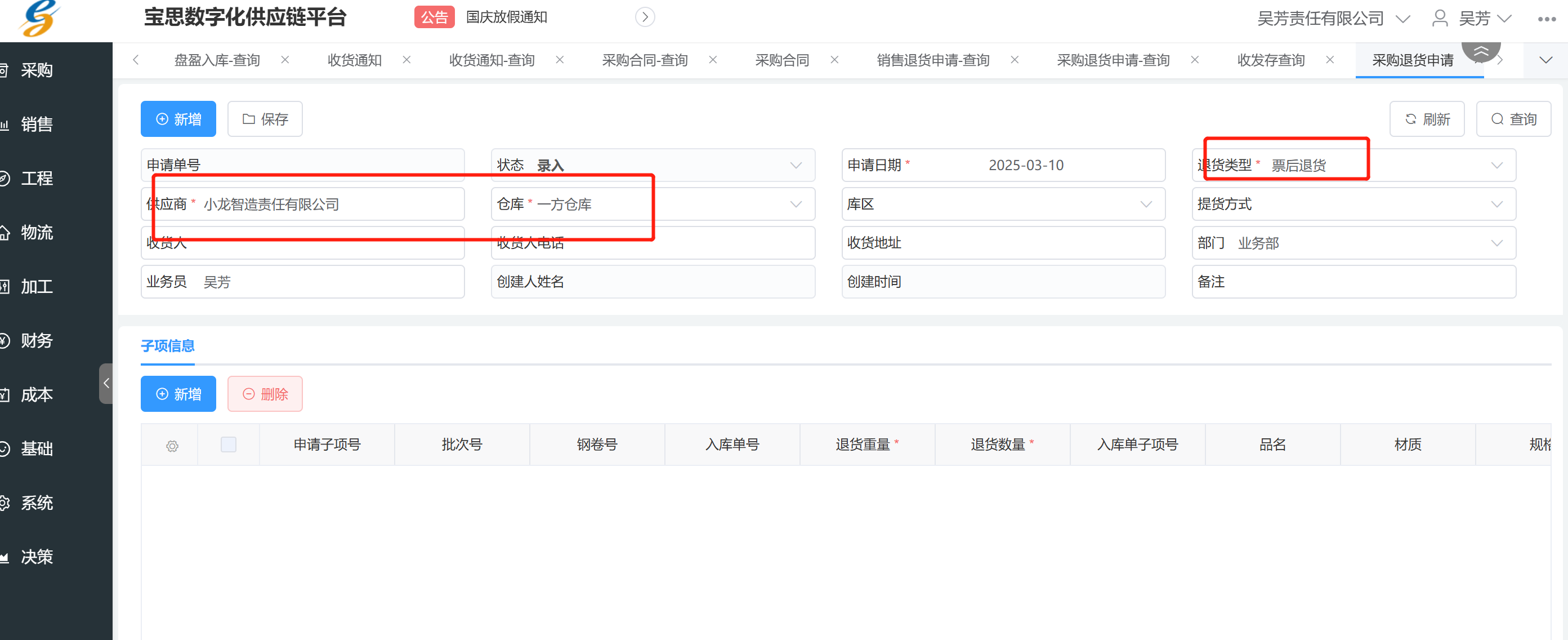
Task: Open the more options ellipsis menu
Action: [x=1546, y=19]
